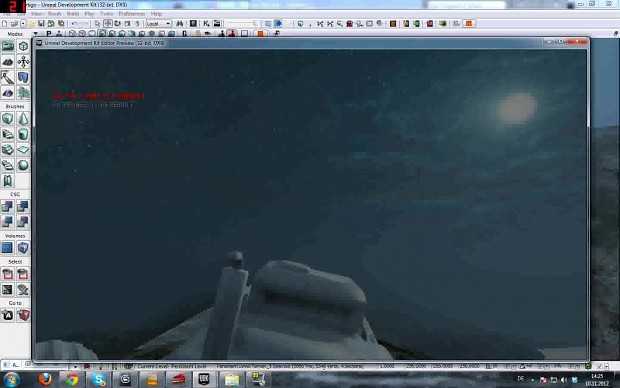Select the Sphere brush builder icon
Screen dimensions: 620x388
click(23, 165)
